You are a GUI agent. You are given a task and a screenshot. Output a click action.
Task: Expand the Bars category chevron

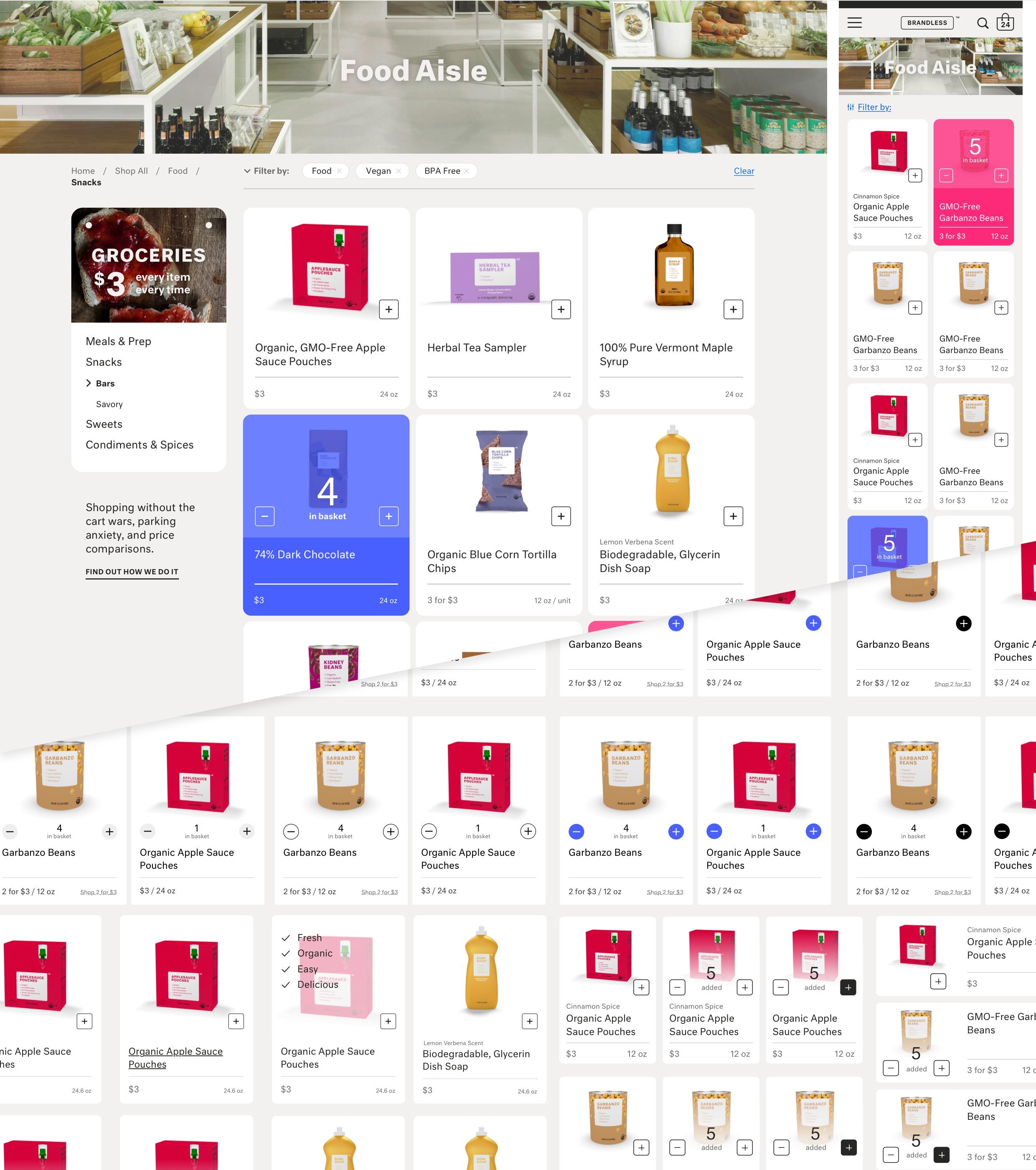[89, 383]
